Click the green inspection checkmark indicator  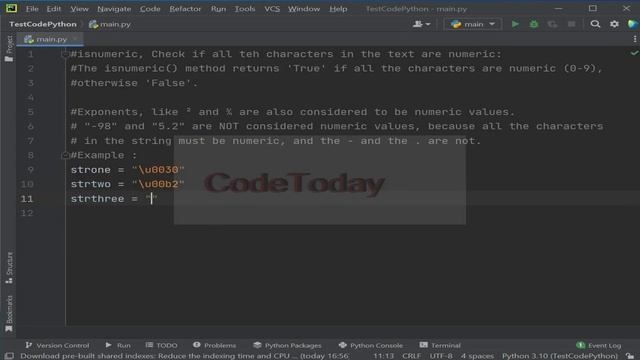pos(634,53)
